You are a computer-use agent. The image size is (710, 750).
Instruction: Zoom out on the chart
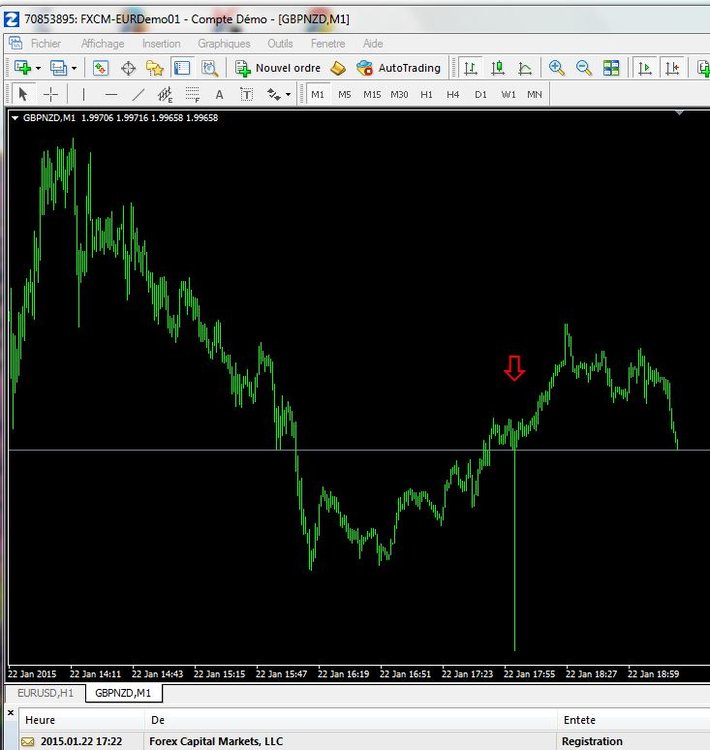[x=584, y=68]
